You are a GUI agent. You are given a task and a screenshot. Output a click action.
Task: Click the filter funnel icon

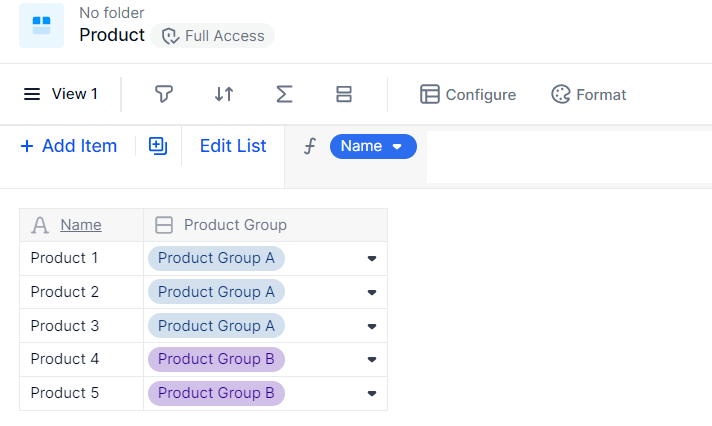[164, 94]
